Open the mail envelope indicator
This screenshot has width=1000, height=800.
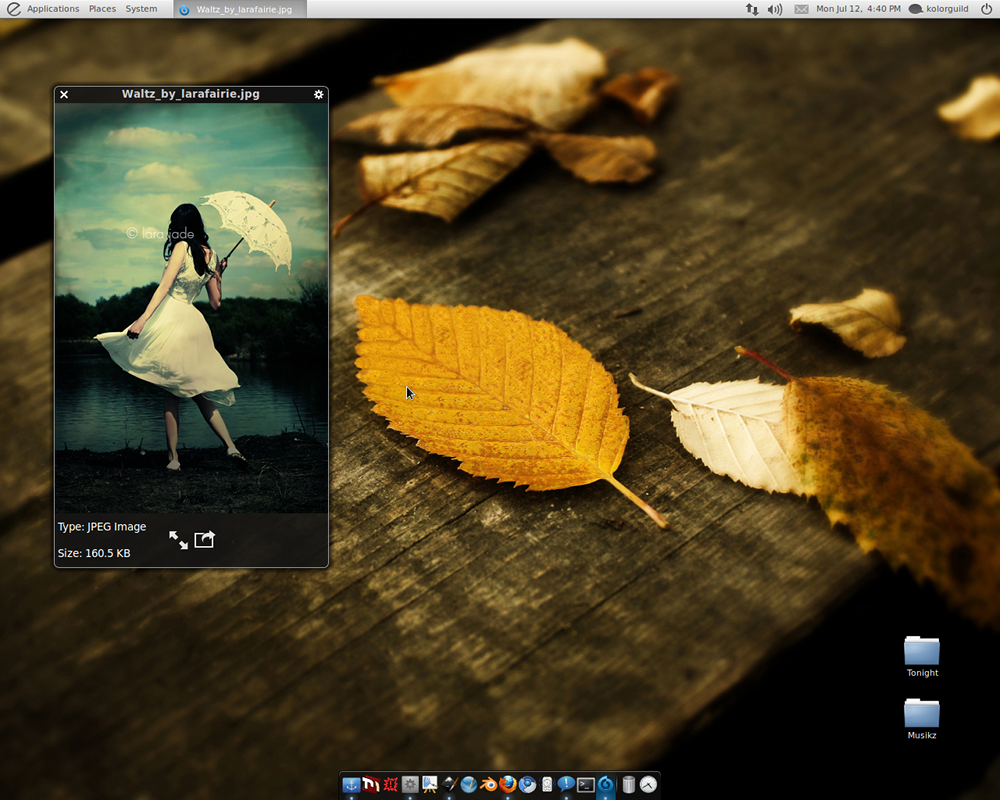(801, 9)
